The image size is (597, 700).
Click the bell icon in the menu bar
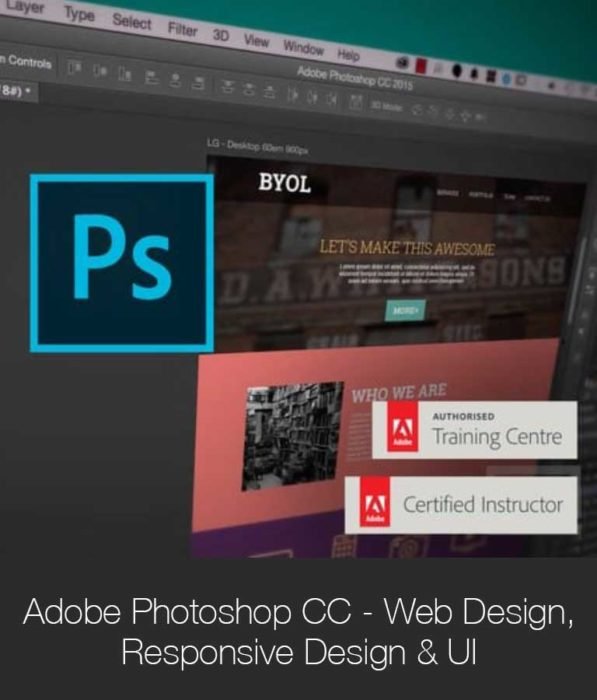[473, 73]
